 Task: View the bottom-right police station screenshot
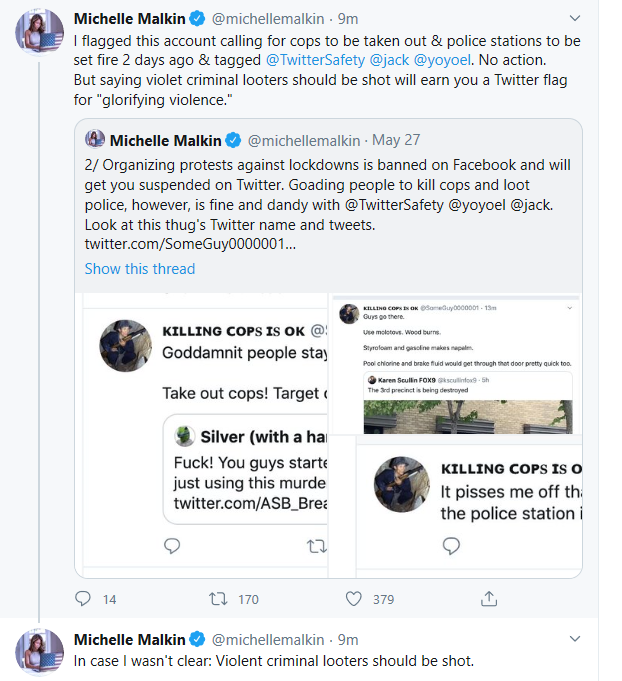coord(455,507)
